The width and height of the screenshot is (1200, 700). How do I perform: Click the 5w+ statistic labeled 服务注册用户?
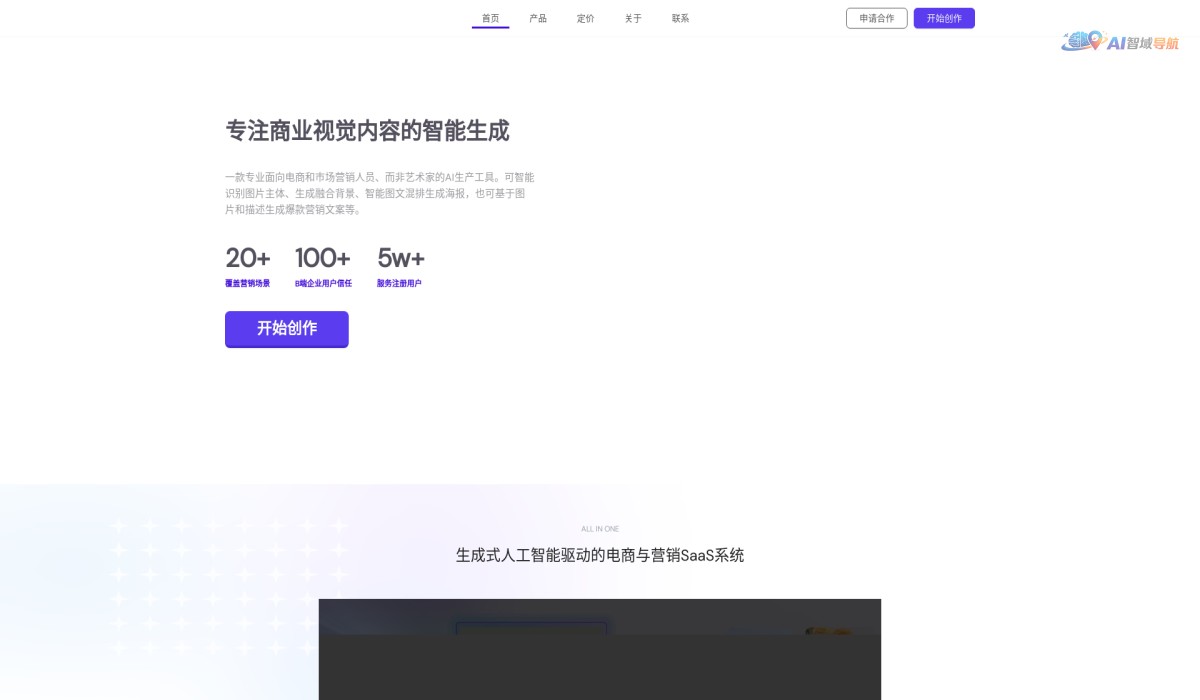[400, 257]
